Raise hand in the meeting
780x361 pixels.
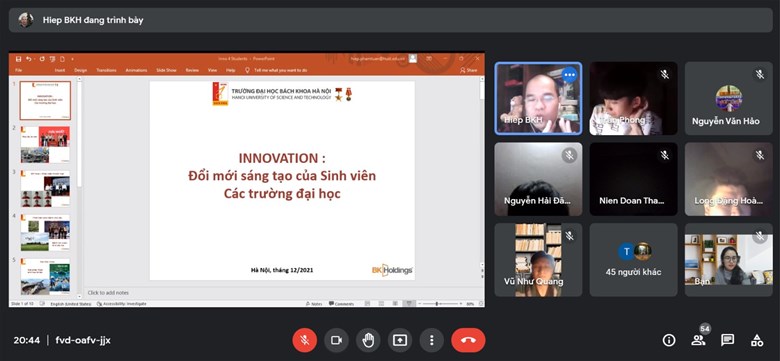tap(368, 340)
